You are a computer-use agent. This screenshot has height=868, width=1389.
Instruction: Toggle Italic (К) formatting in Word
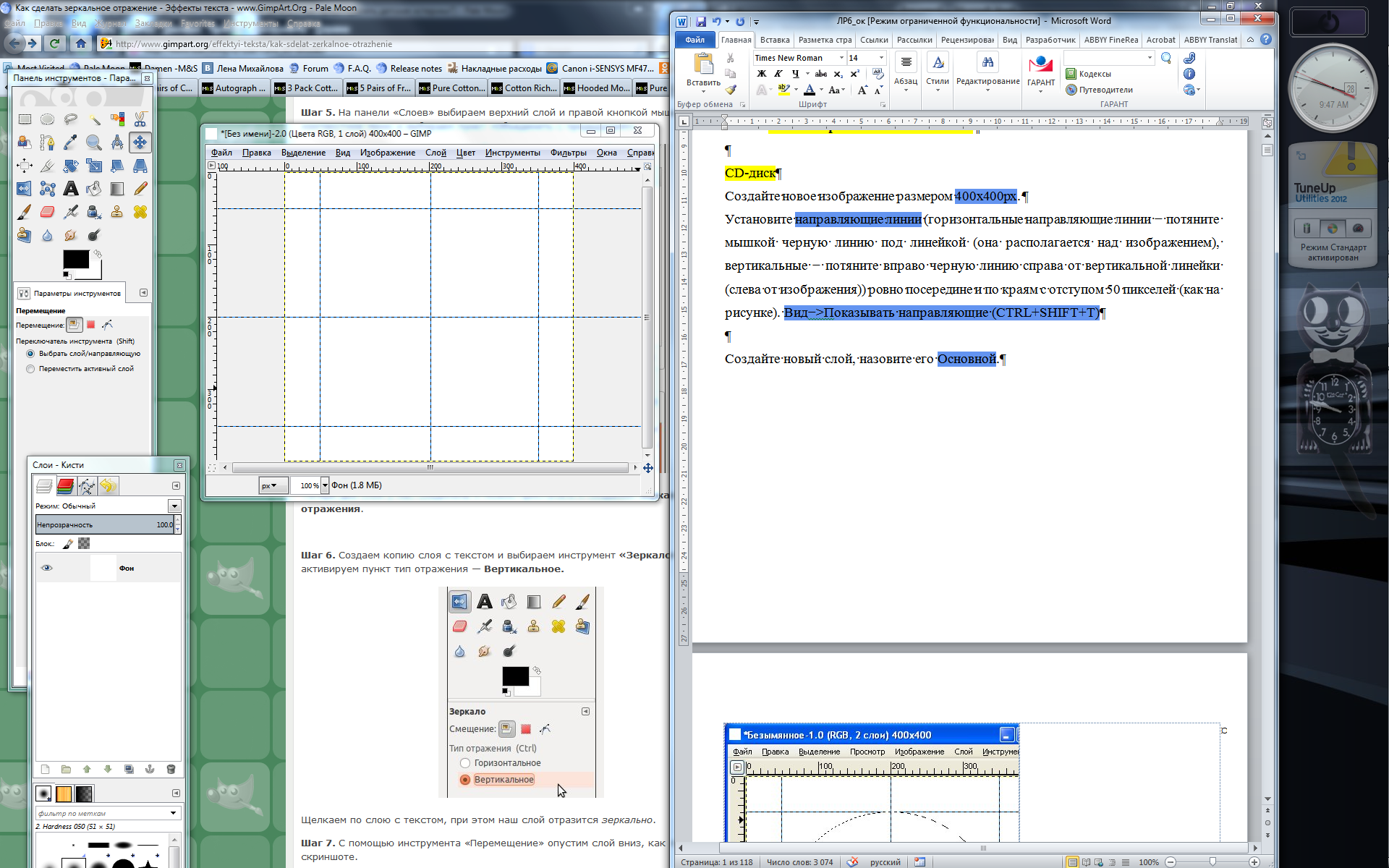778,74
